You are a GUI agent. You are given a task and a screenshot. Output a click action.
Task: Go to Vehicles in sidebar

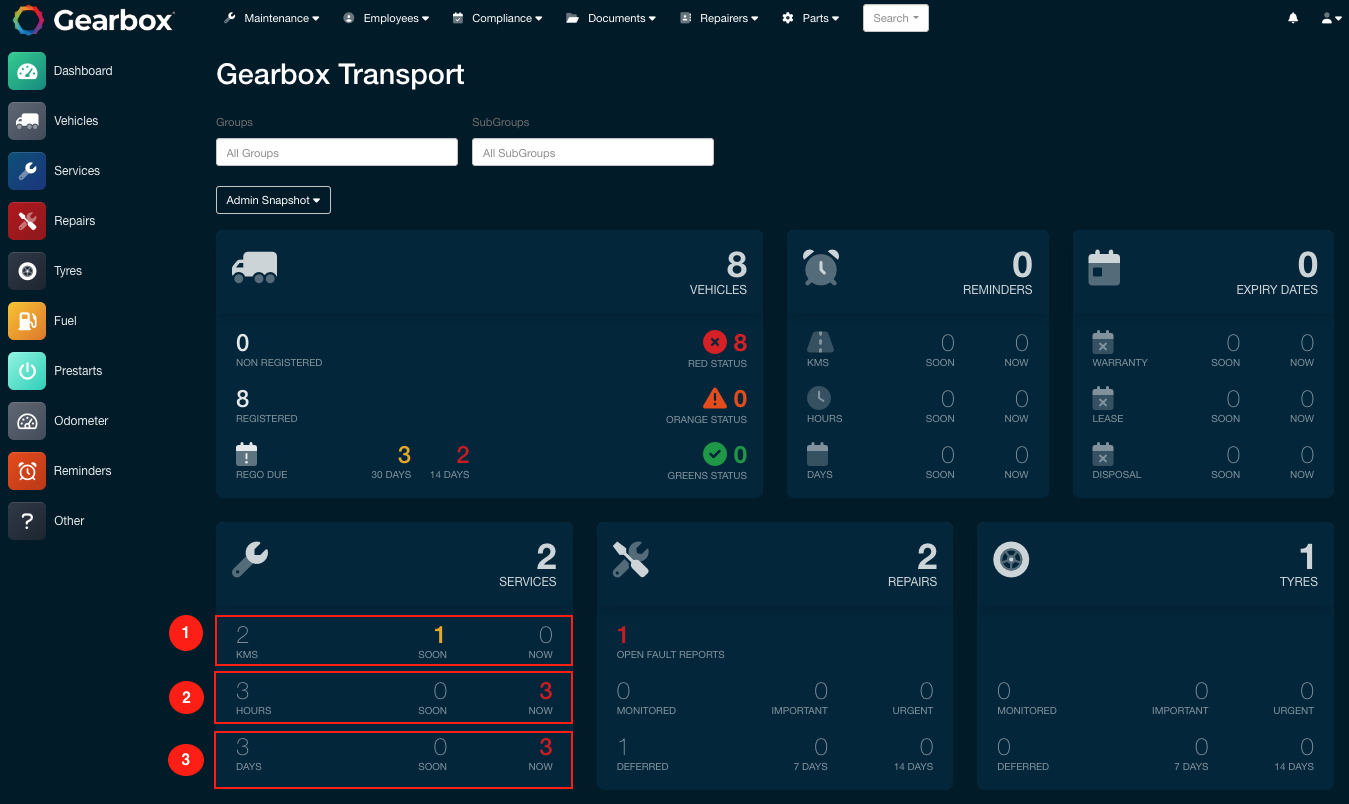(x=76, y=121)
